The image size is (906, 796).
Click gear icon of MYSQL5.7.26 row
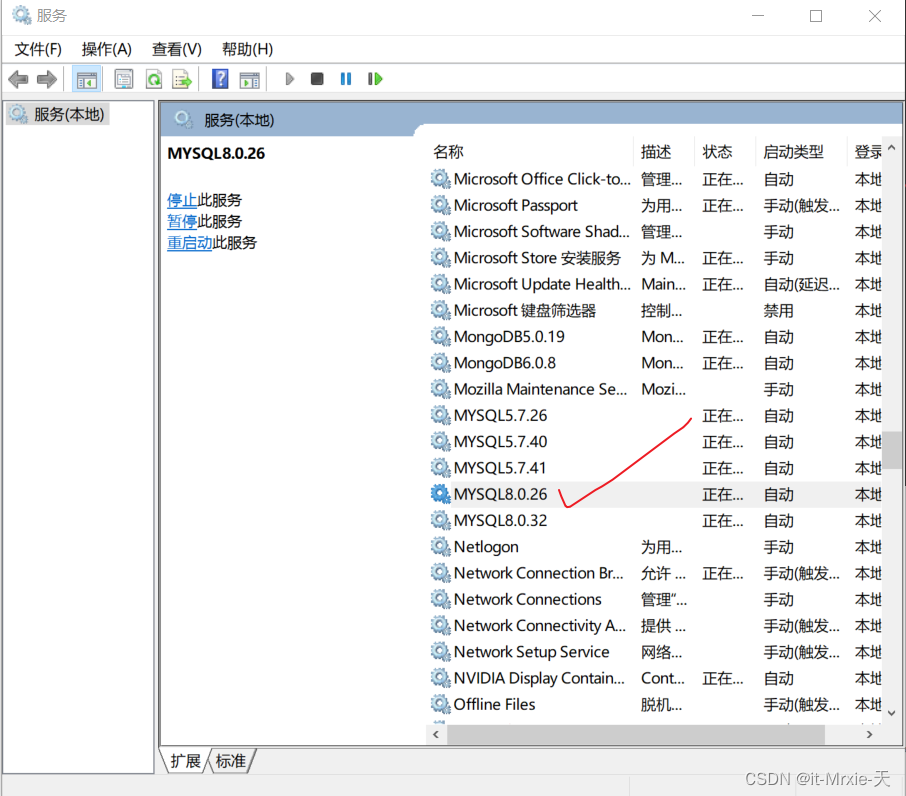pos(440,415)
